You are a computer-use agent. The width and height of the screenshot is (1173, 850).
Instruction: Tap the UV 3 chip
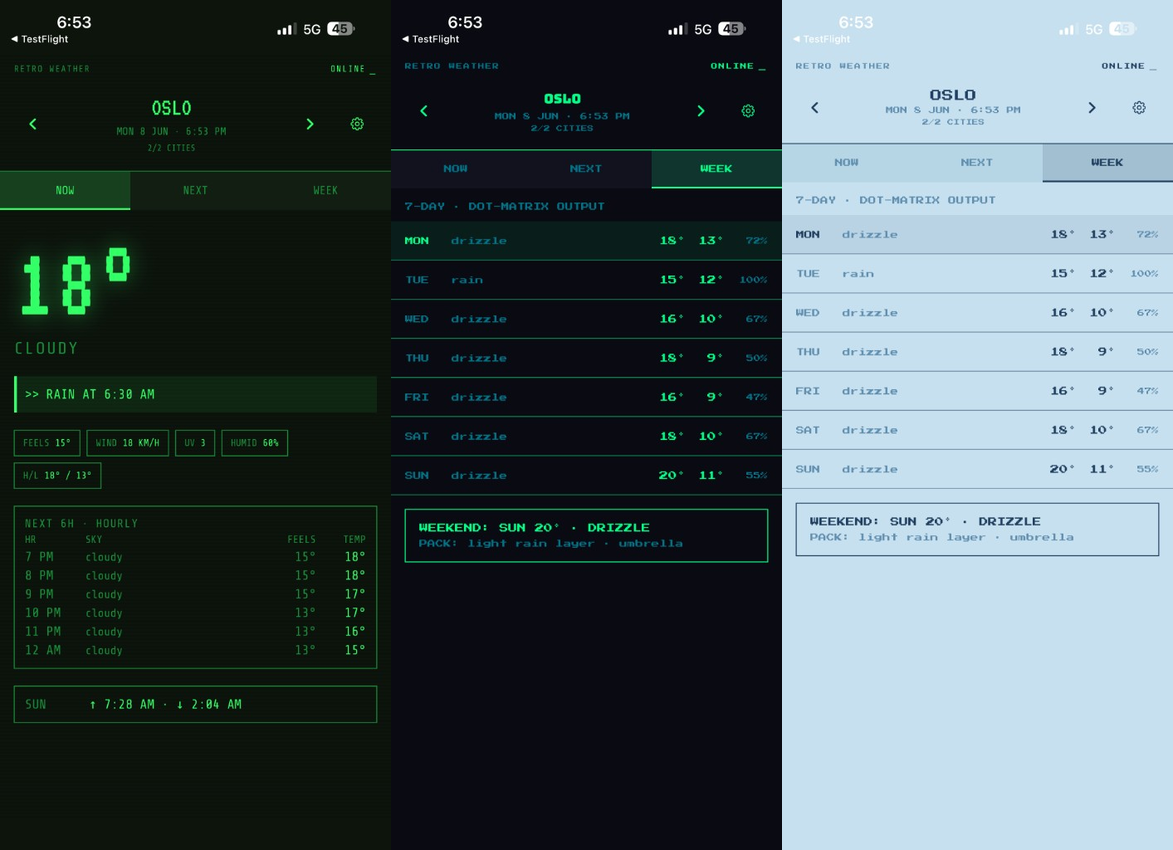[x=195, y=443]
